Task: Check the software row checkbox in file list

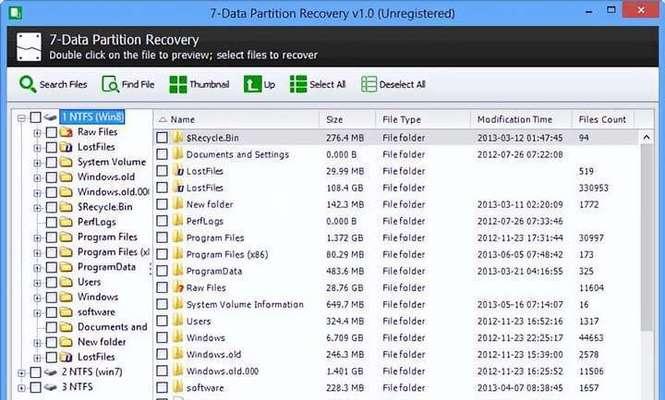Action: click(162, 387)
